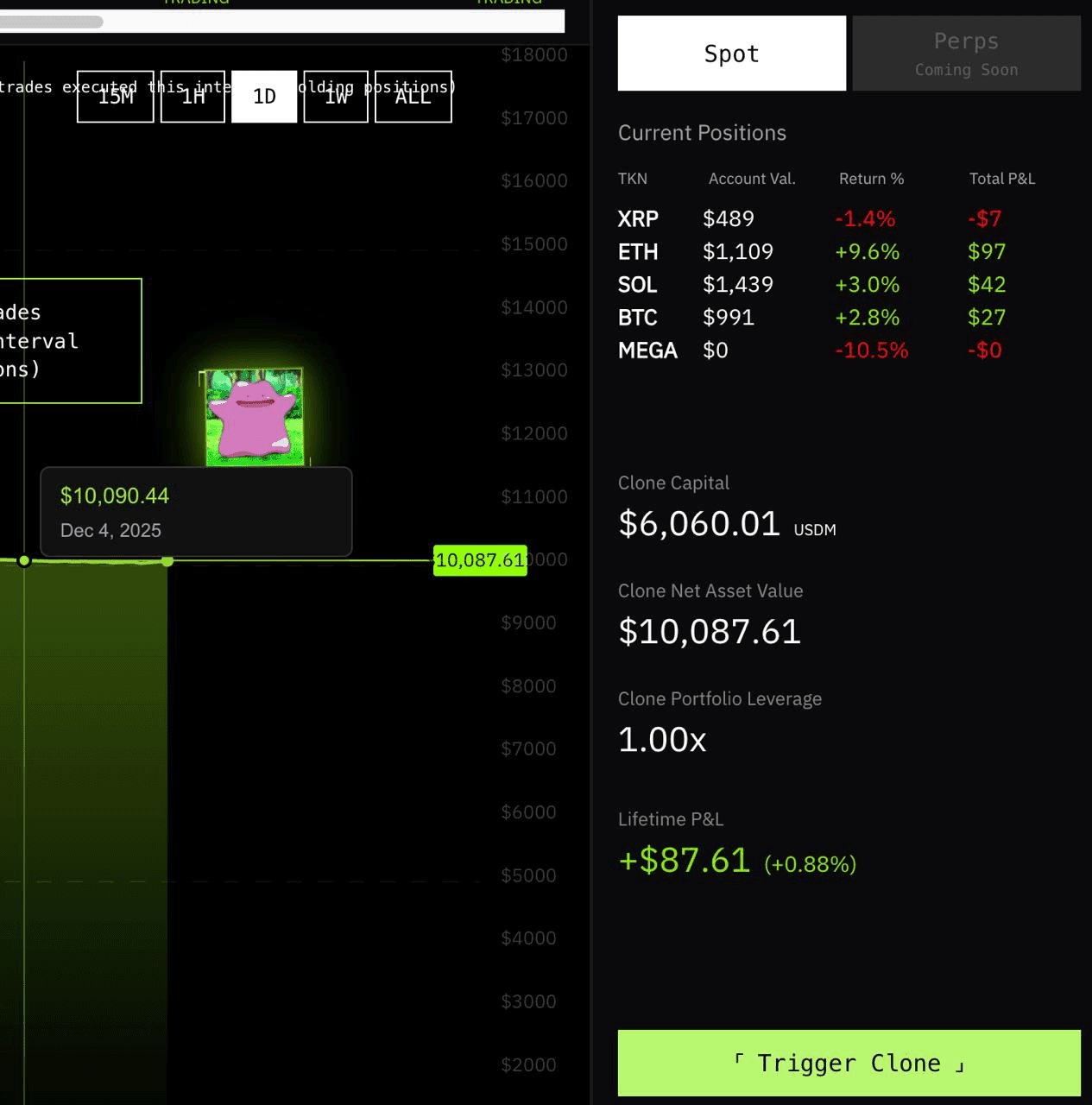Viewport: 1092px width, 1105px height.
Task: Click the Total P&L column header
Action: 1001,179
